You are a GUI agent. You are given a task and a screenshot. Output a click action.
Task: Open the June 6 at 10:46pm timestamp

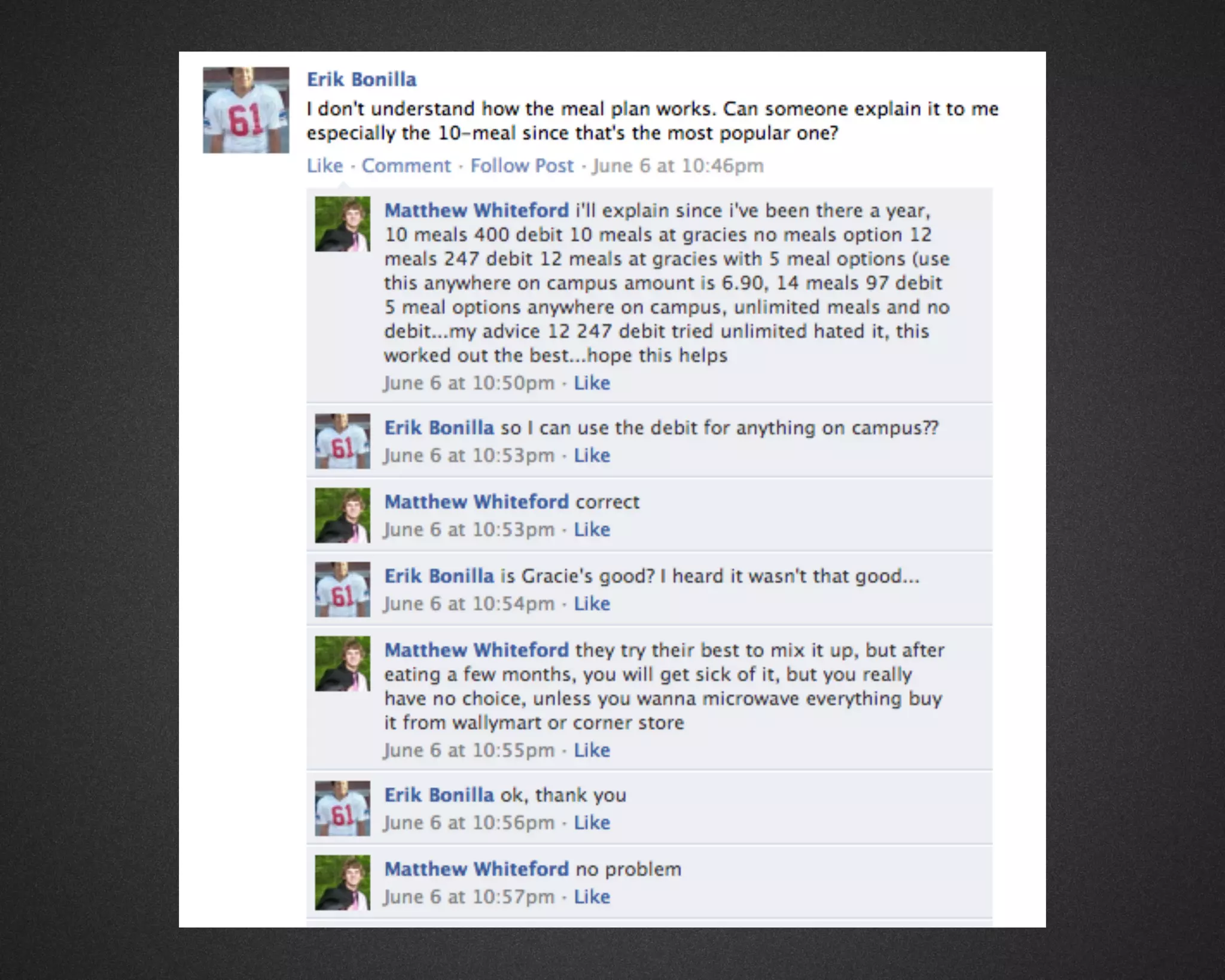pyautogui.click(x=678, y=166)
